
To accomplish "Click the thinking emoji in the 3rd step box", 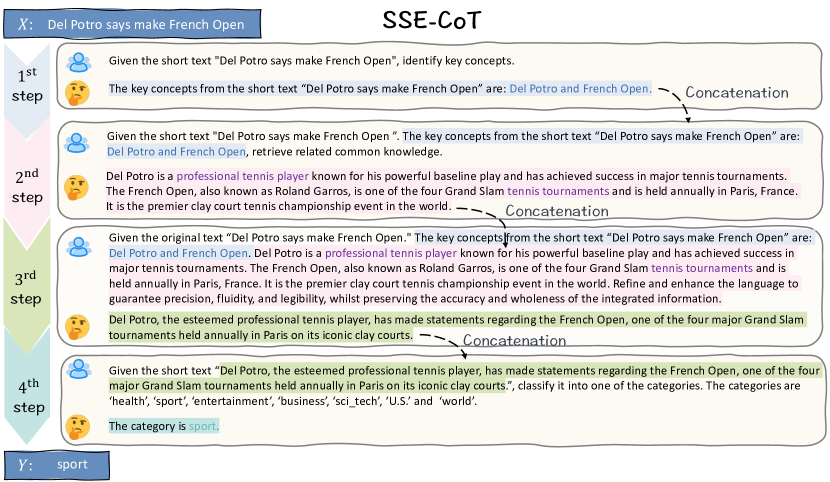I will point(77,327).
